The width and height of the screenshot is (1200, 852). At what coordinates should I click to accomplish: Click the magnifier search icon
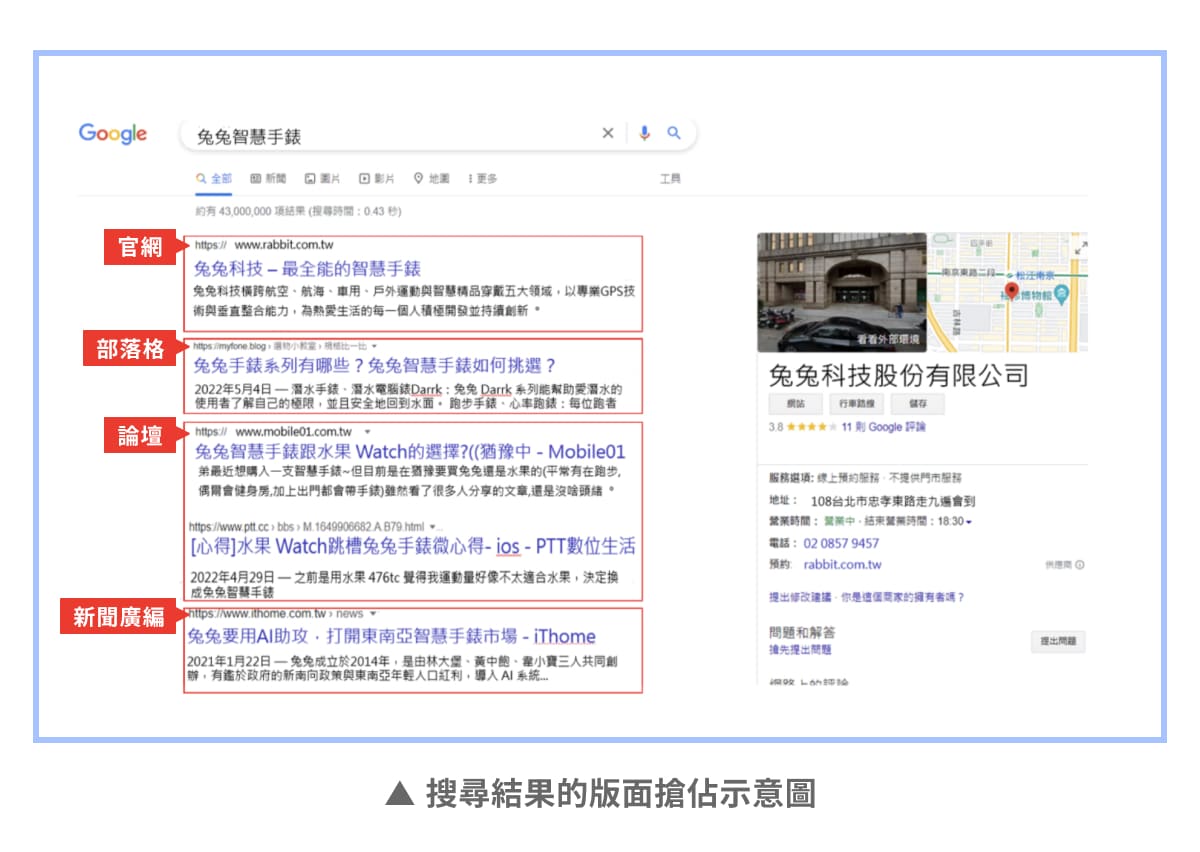coord(674,133)
